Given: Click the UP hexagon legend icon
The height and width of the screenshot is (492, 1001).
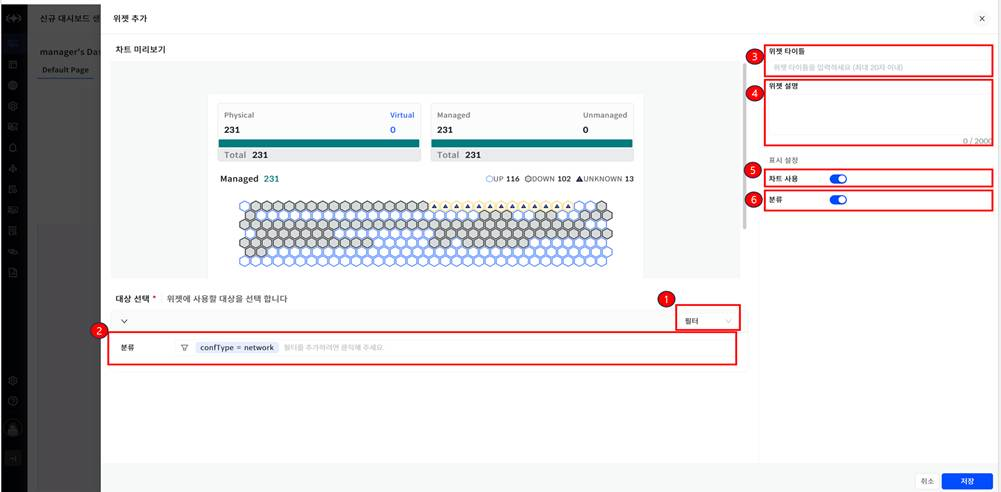Looking at the screenshot, I should click(489, 179).
